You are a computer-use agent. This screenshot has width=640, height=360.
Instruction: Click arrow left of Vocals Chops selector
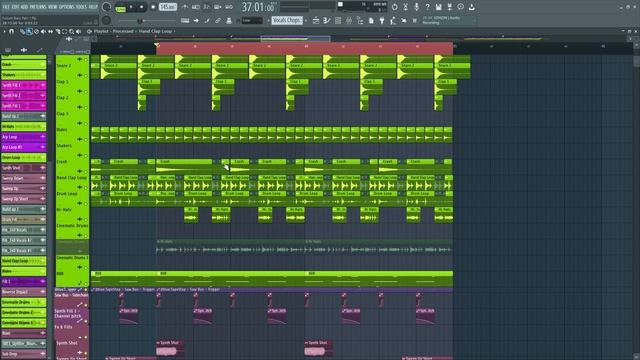pos(269,20)
